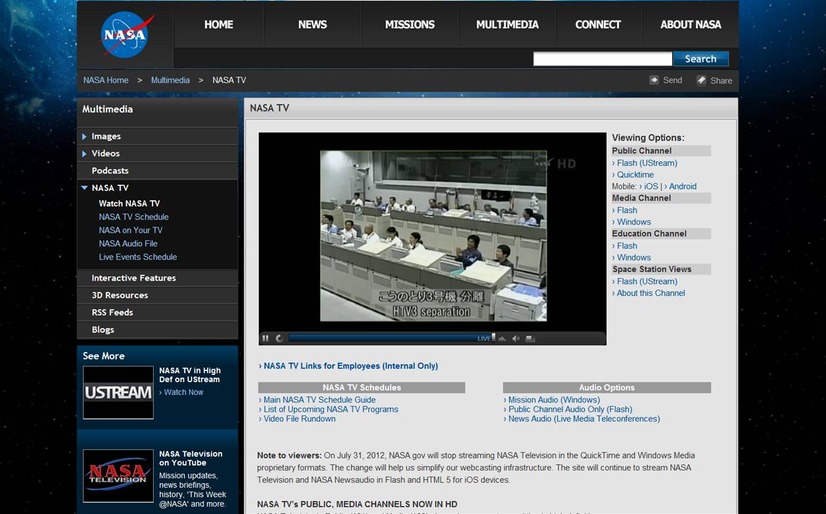Screen dimensions: 826x514
Task: Open the ABOUT NASA navigation tab
Action: 691,25
